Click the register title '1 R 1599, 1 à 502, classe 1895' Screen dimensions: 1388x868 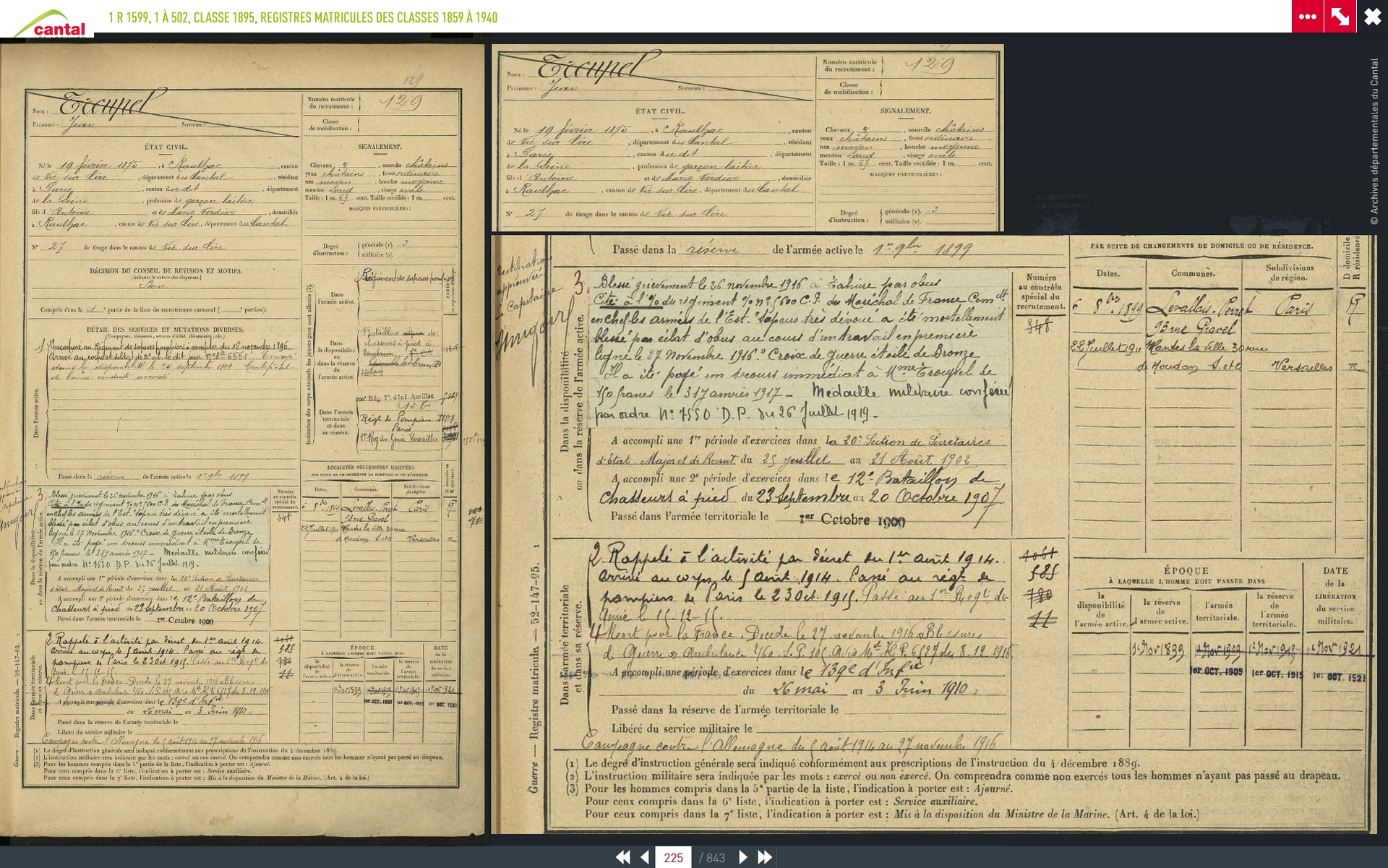click(303, 17)
